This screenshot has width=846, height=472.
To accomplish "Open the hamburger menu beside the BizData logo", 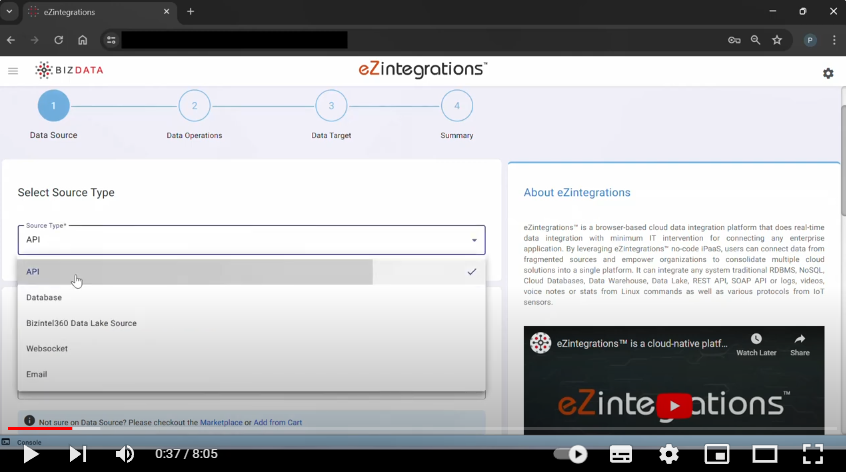I will coord(13,71).
